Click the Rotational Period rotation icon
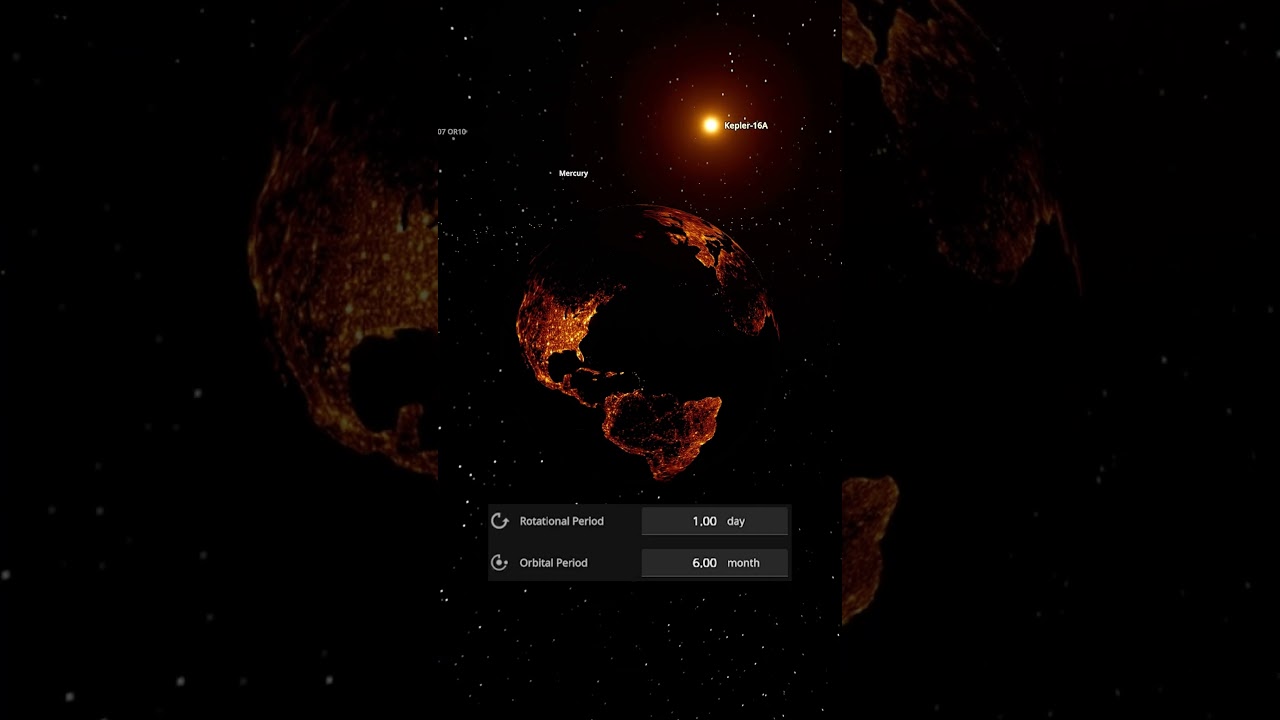 500,521
